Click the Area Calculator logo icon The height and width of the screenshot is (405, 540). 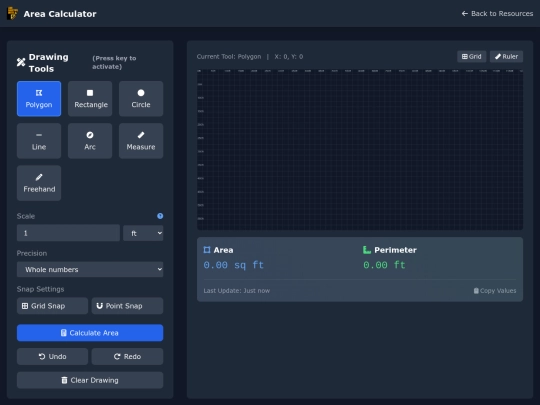[12, 13]
